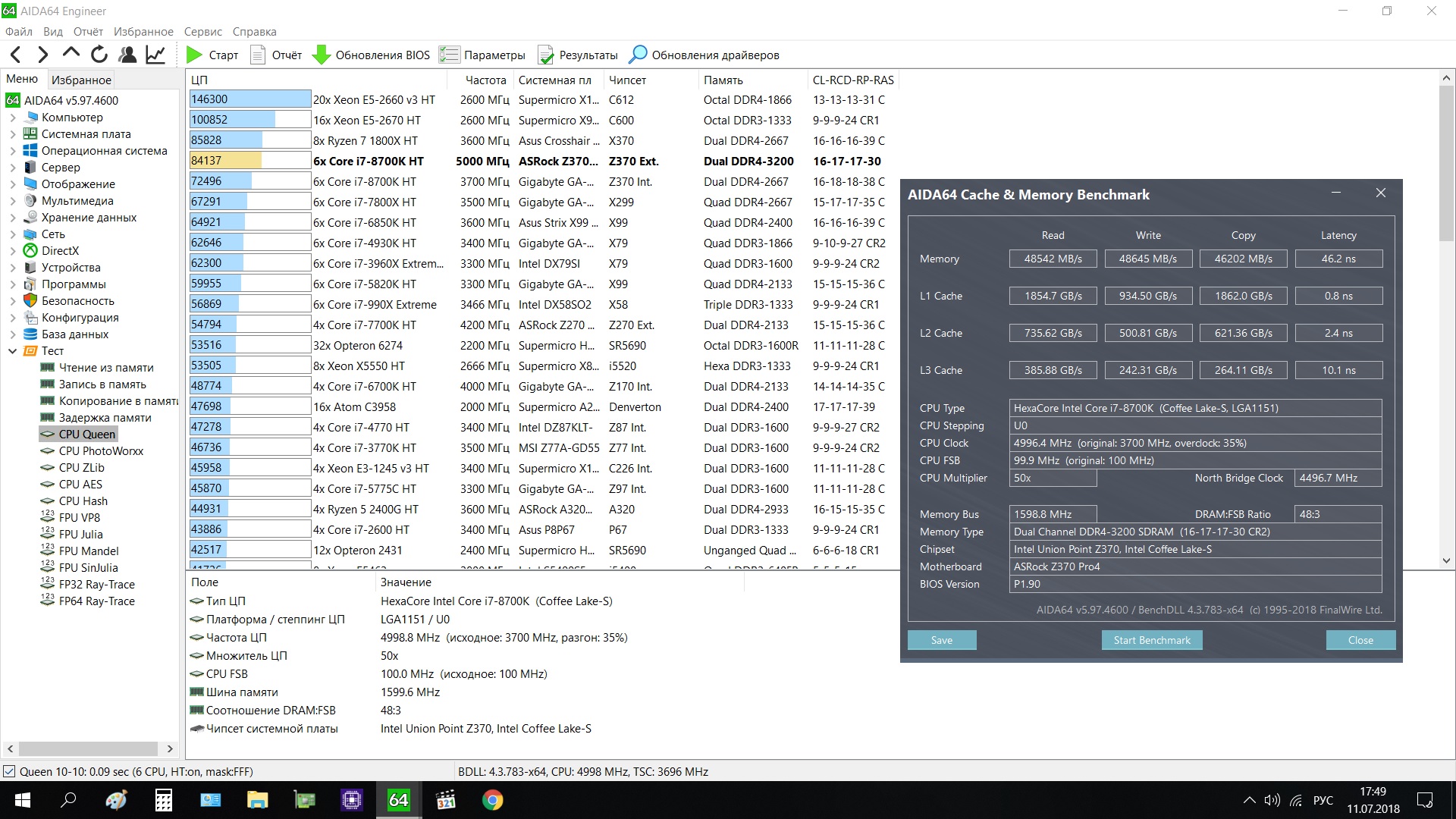Toggle the status bar Queen checkbox
The height and width of the screenshot is (819, 1456).
(x=9, y=771)
